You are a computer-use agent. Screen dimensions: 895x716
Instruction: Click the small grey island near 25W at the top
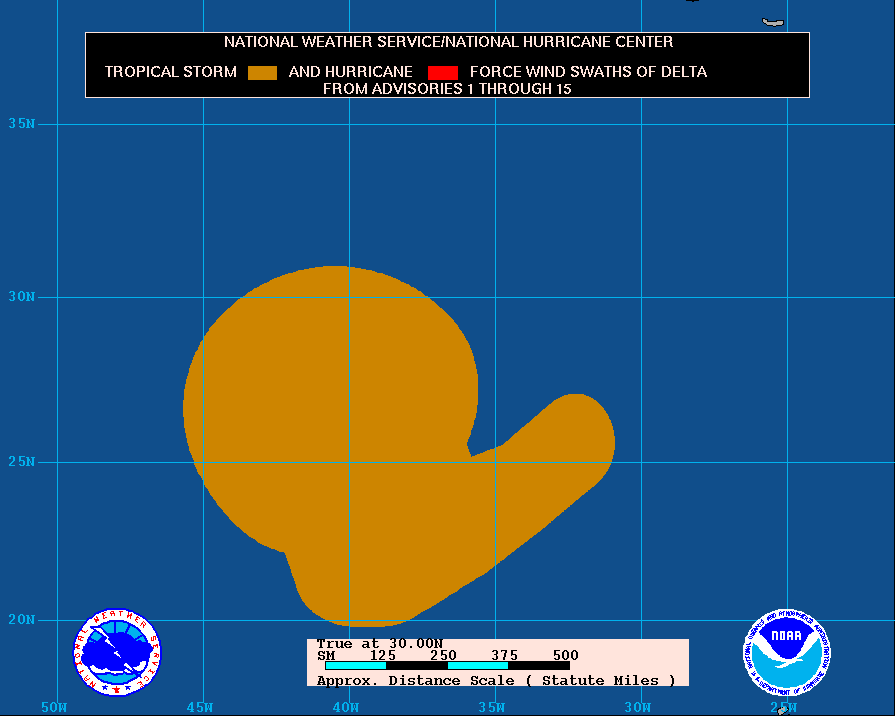(773, 22)
